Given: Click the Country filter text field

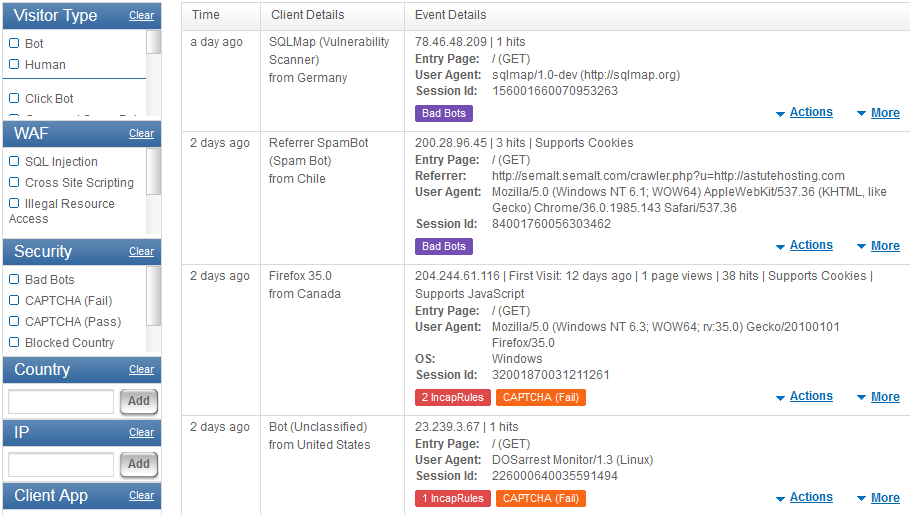Looking at the screenshot, I should pyautogui.click(x=61, y=402).
